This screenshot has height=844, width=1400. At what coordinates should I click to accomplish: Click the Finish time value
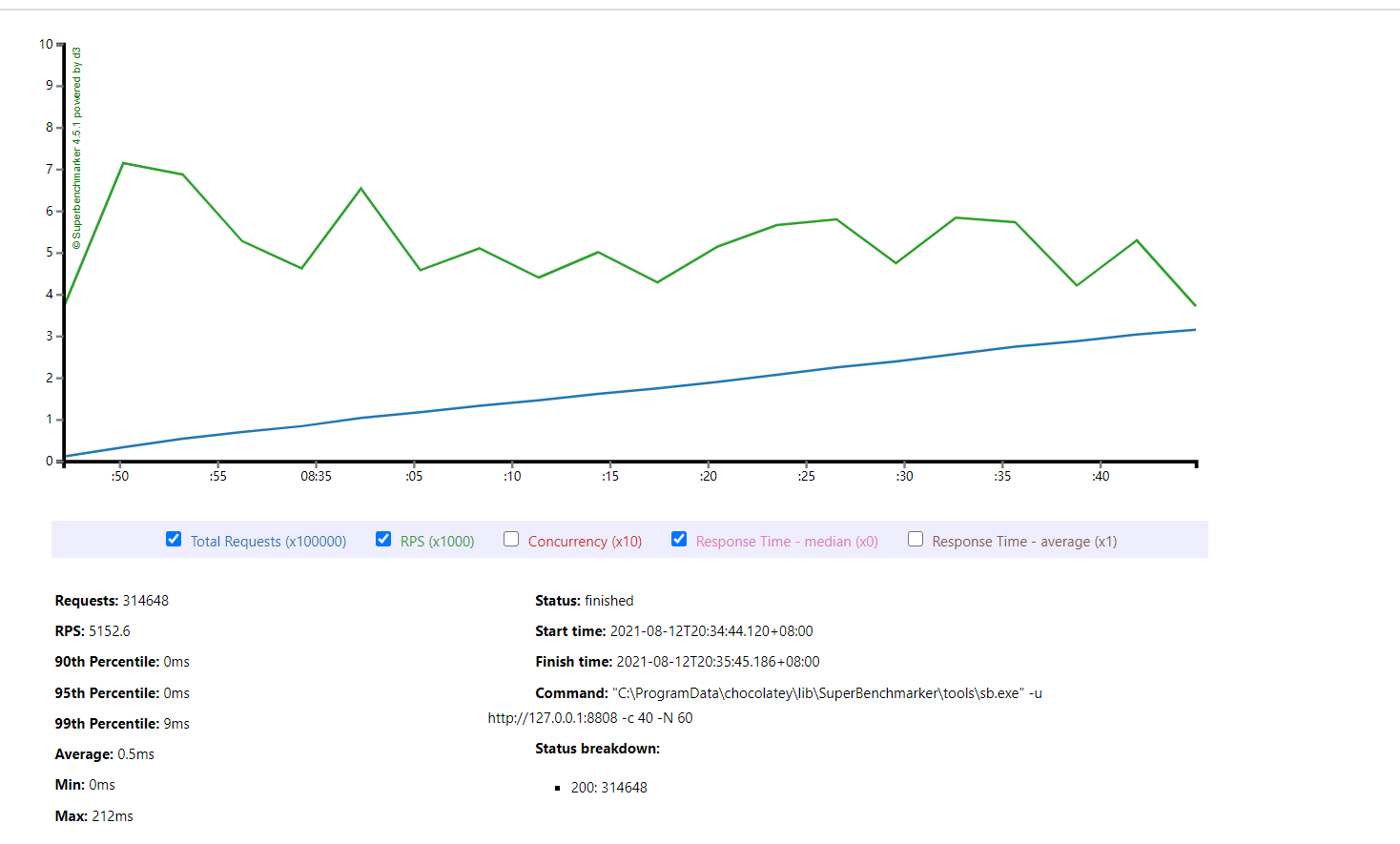point(718,662)
